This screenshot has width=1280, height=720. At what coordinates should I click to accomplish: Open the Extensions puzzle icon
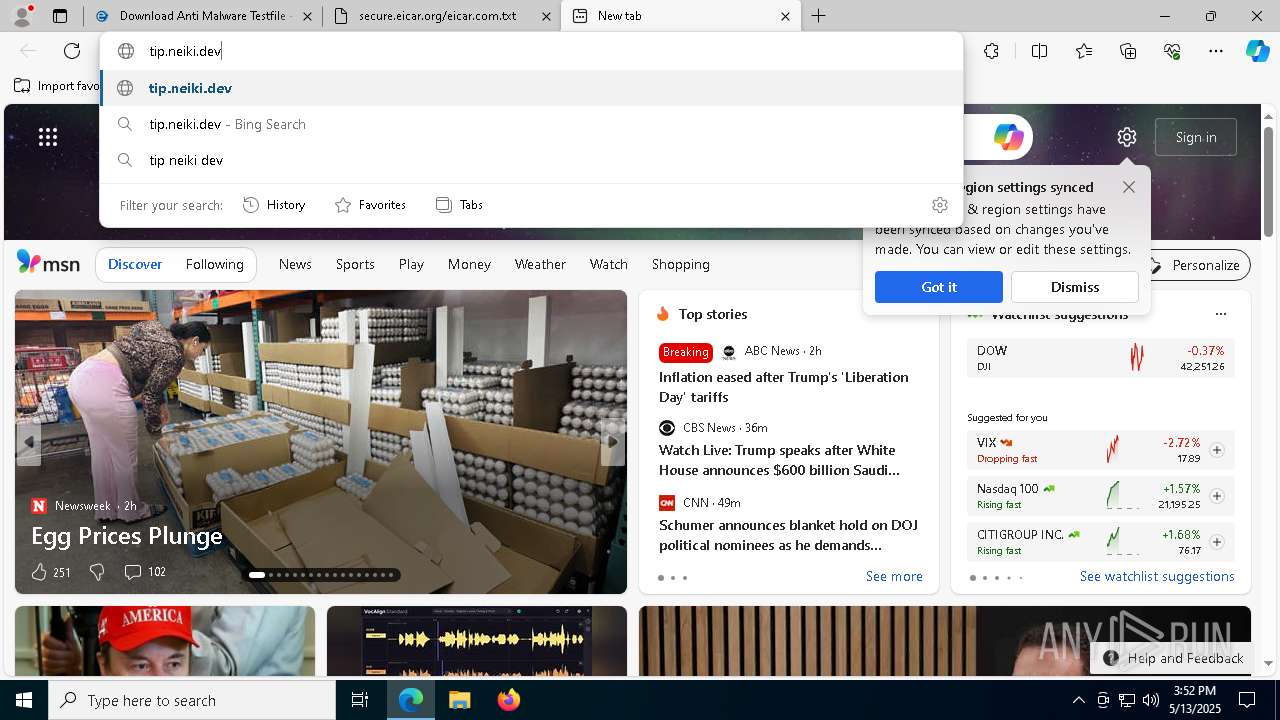click(x=991, y=51)
